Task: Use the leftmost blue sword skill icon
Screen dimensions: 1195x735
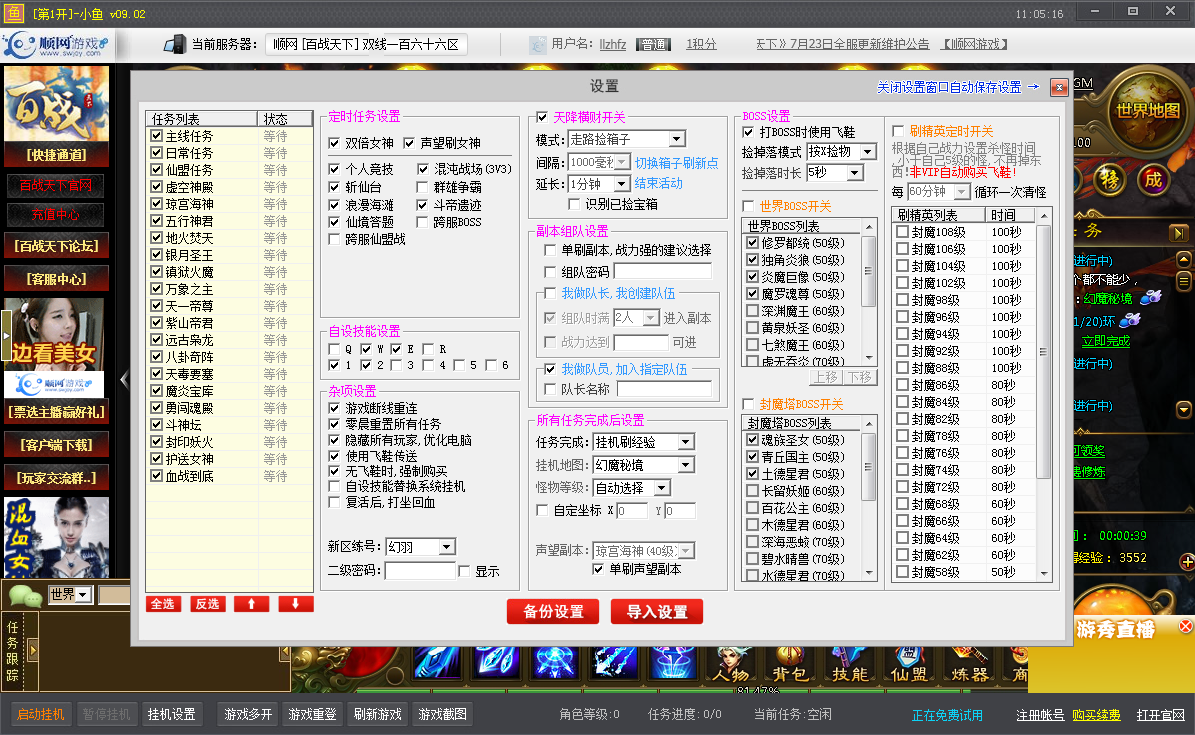Action: [437, 662]
